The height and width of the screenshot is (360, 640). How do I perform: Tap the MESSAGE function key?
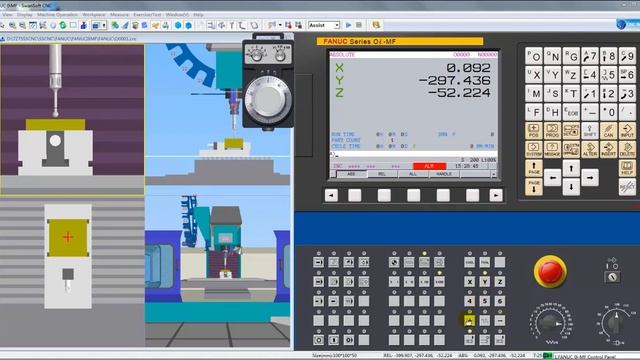[x=552, y=149]
